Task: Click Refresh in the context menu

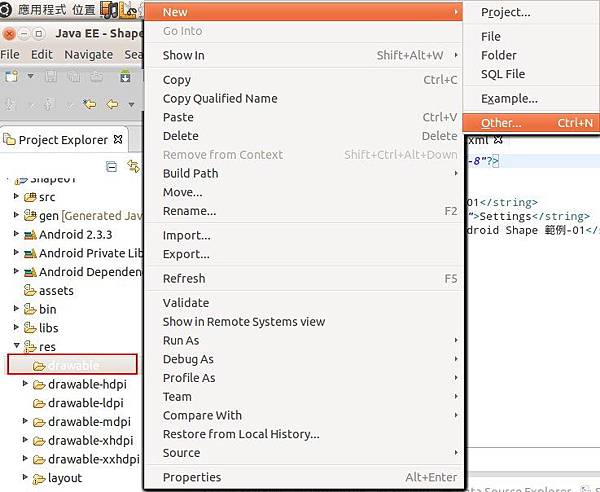Action: click(x=303, y=279)
